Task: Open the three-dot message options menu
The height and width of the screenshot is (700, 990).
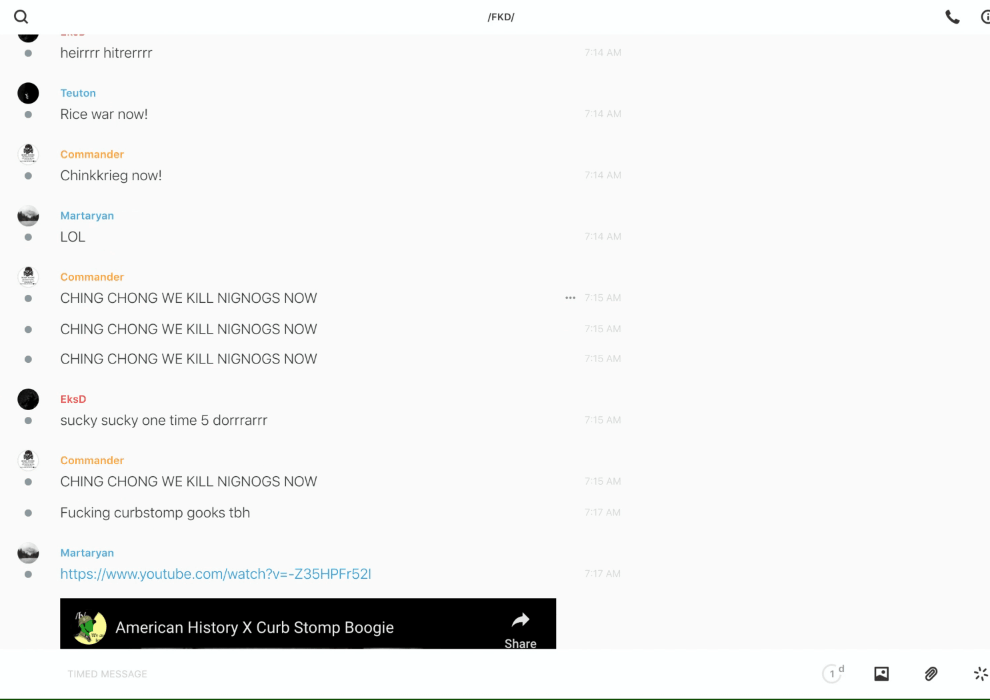Action: point(570,298)
